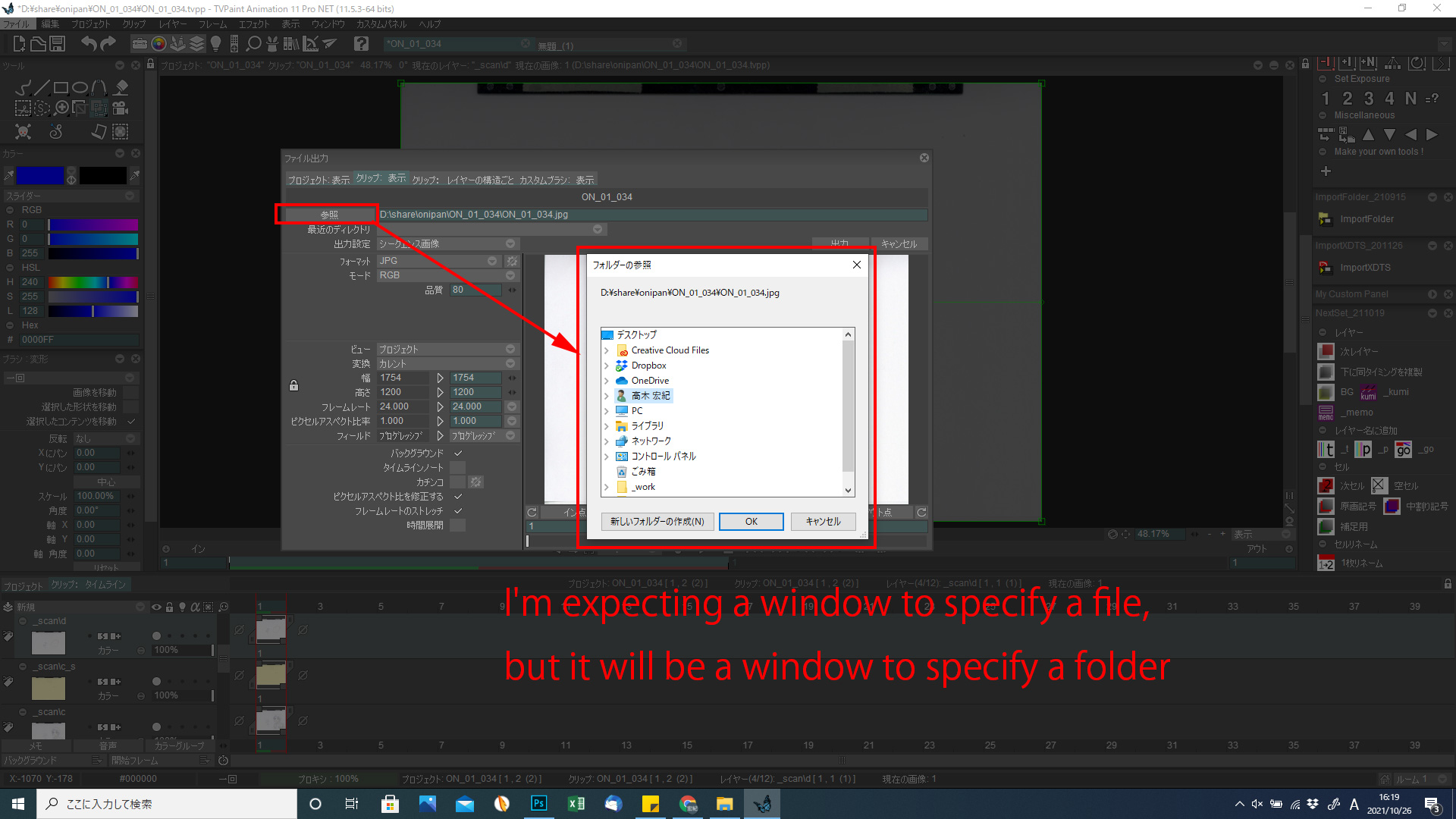
Task: Select OneDrive in the folder tree
Action: point(650,381)
